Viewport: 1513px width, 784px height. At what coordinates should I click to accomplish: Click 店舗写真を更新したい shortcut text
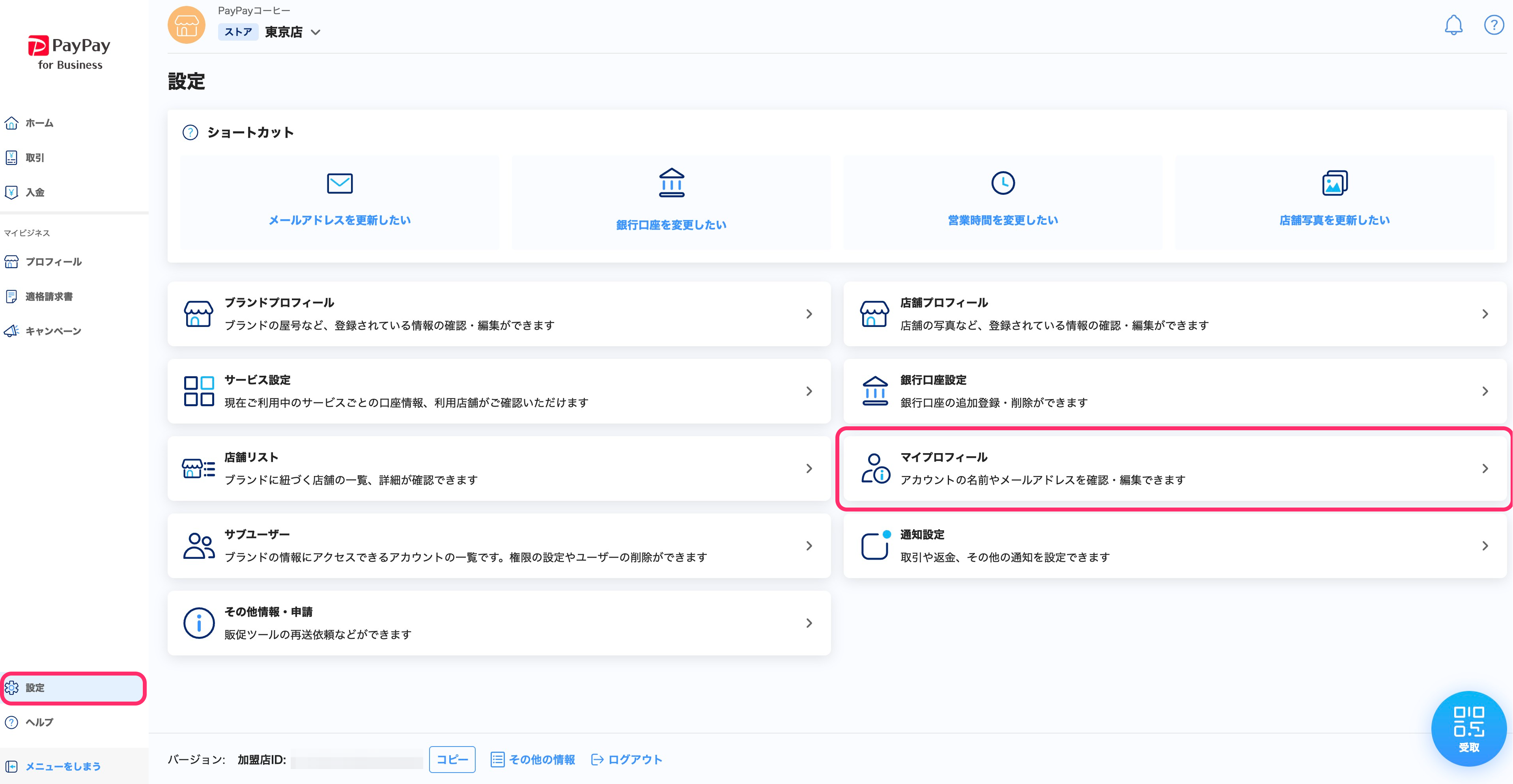coord(1334,220)
